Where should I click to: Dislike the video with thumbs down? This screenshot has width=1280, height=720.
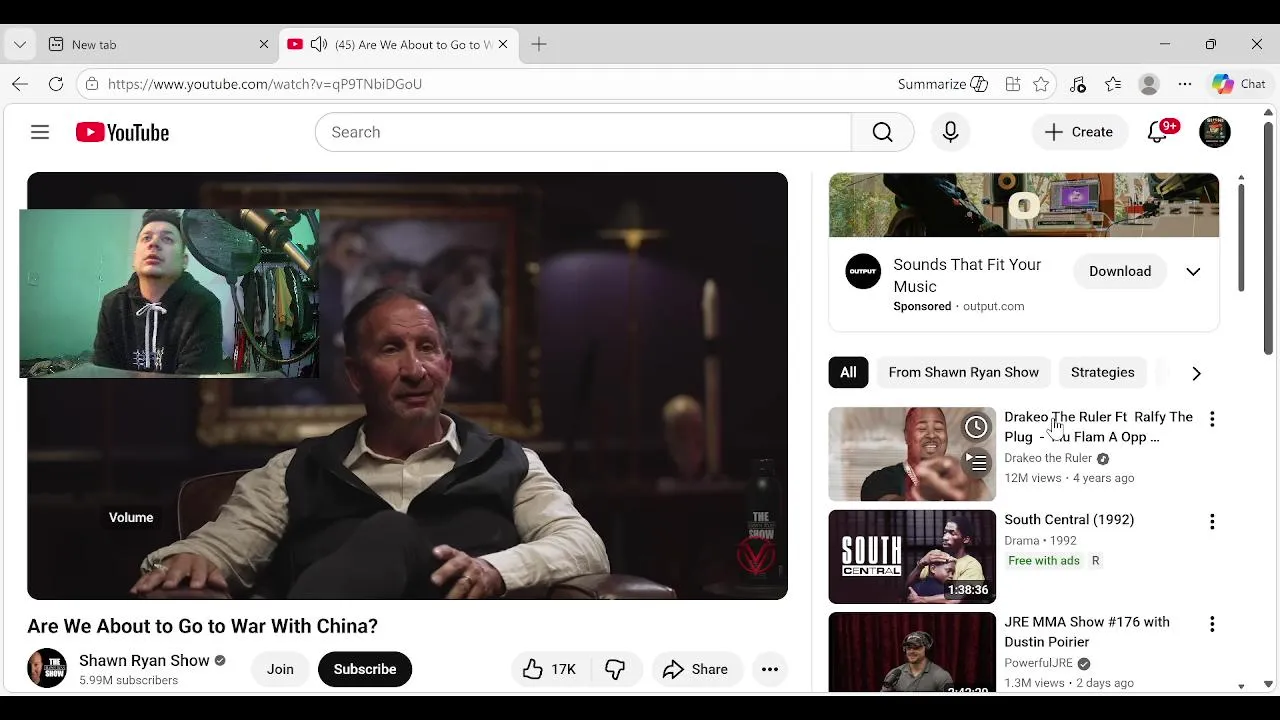pos(615,669)
